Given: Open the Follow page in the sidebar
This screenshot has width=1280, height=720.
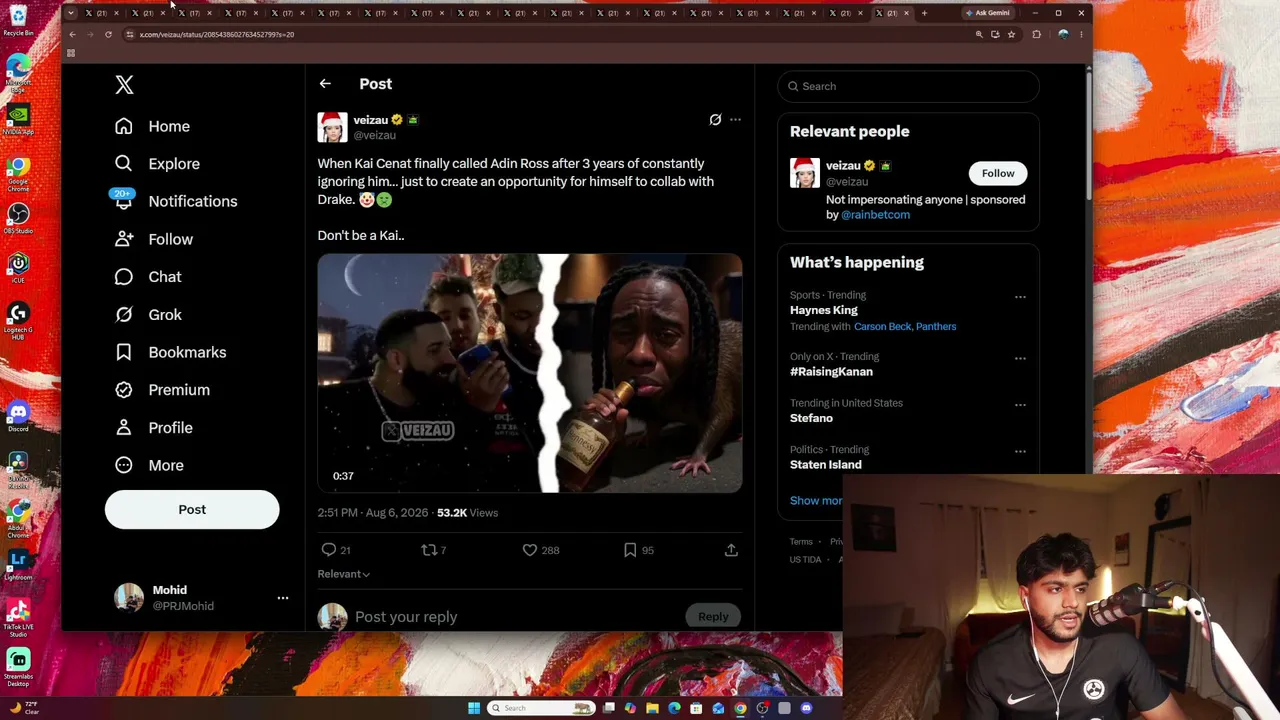Looking at the screenshot, I should coord(153,239).
